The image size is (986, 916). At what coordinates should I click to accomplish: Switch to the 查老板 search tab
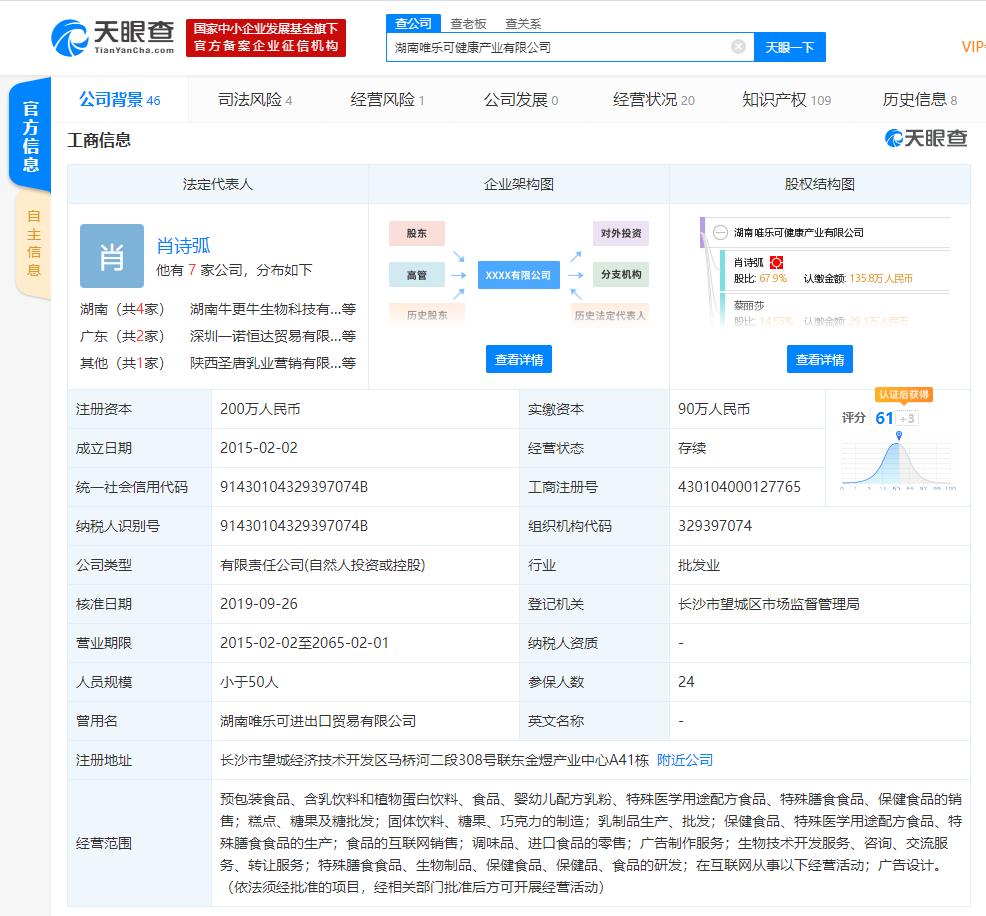click(x=468, y=24)
